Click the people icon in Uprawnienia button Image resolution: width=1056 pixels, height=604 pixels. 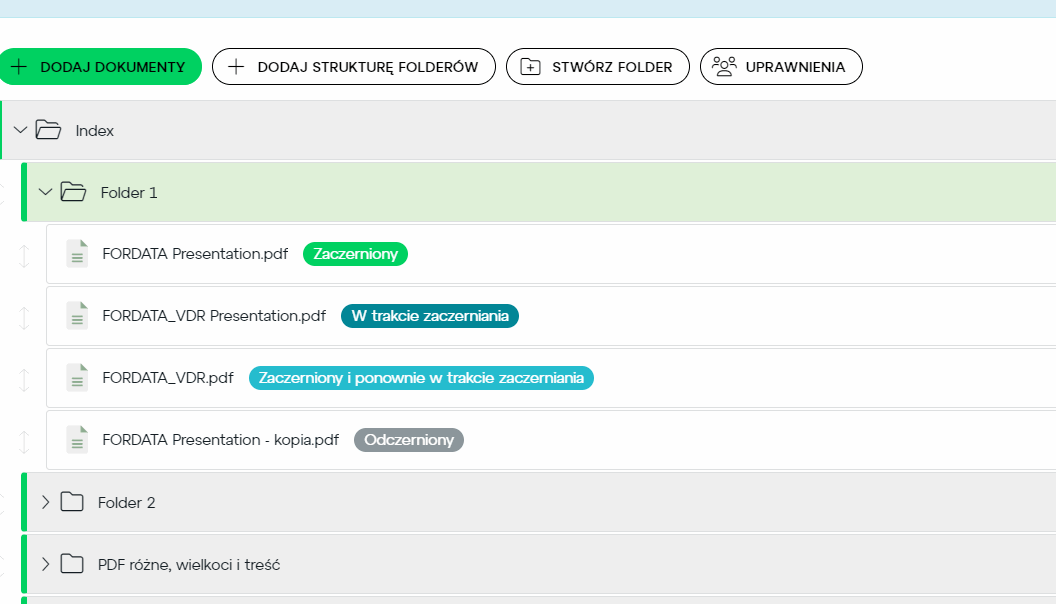click(x=724, y=67)
